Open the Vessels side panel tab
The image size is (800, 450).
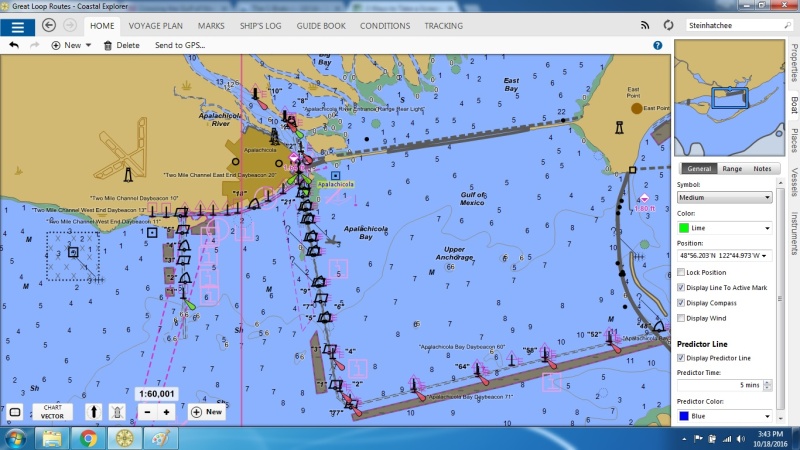tap(794, 182)
